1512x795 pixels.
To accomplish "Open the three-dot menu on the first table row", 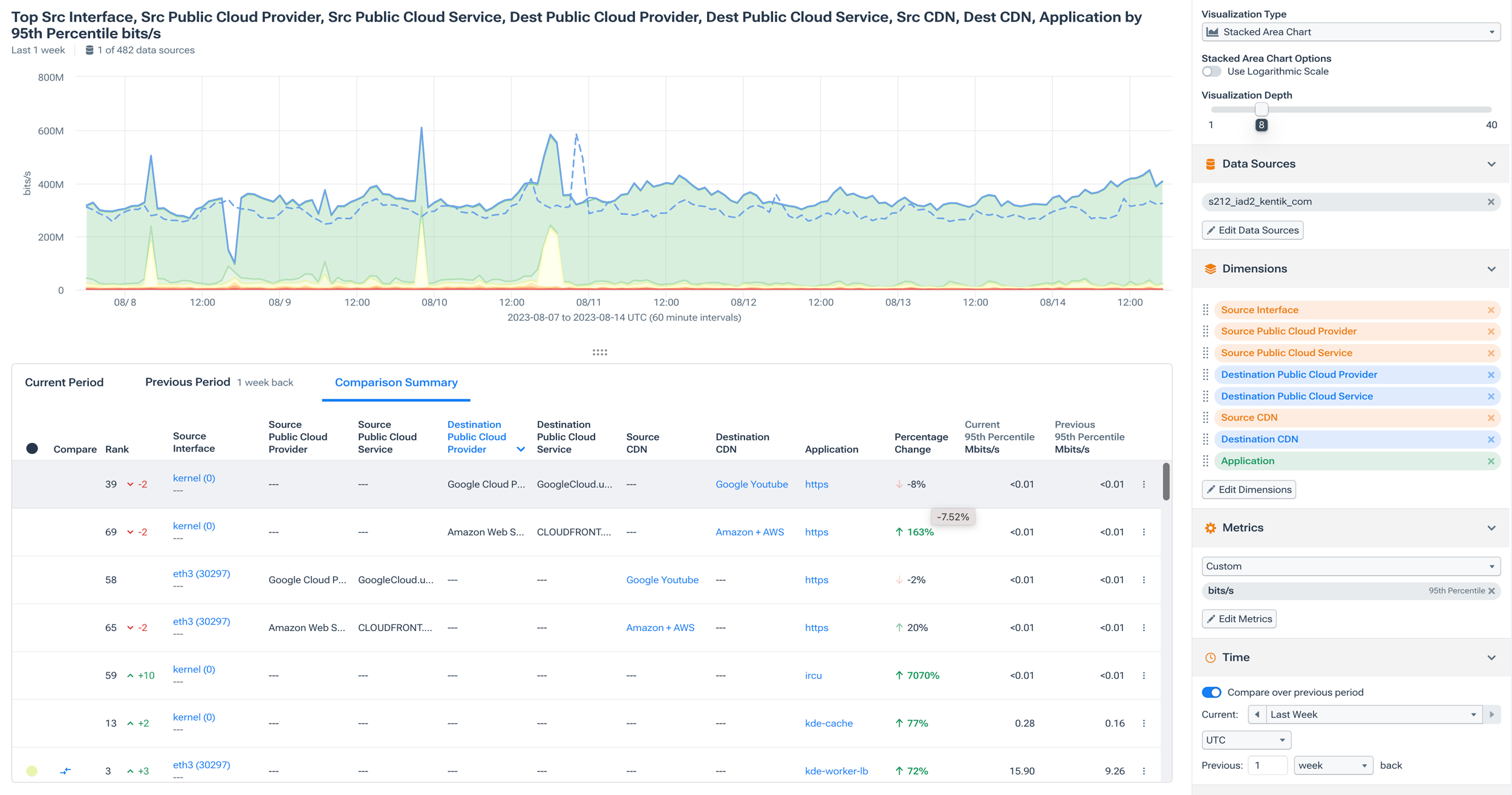I will 1144,483.
